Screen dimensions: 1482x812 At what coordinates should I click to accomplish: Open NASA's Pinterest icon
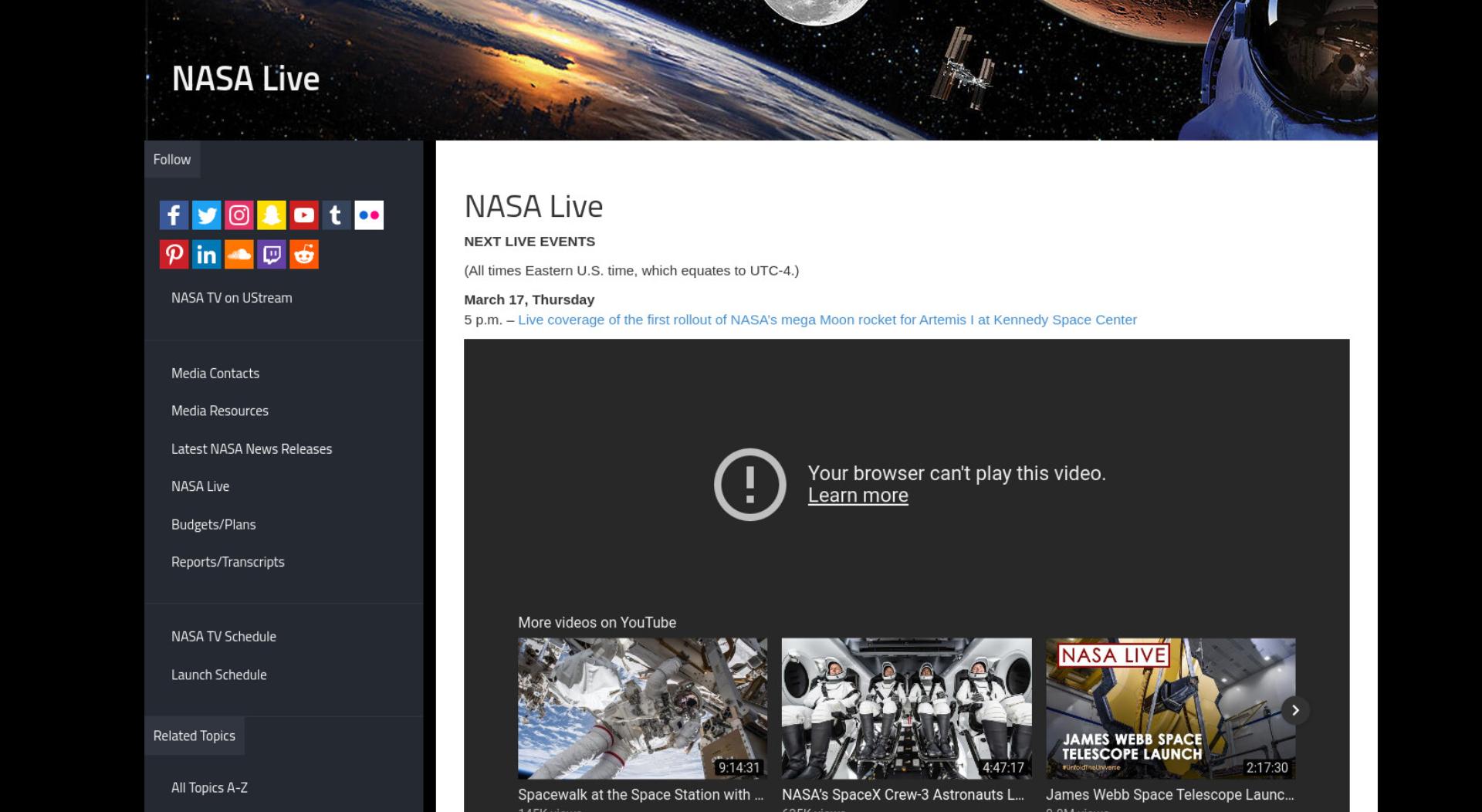pyautogui.click(x=174, y=254)
